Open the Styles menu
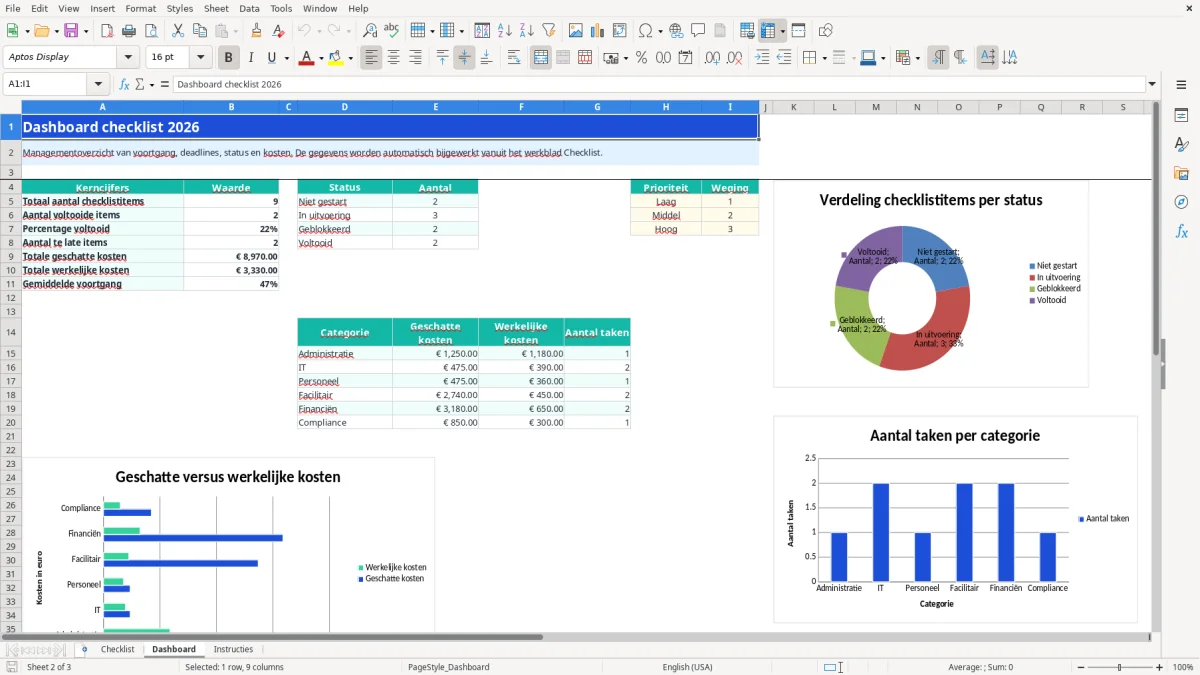 click(x=180, y=8)
